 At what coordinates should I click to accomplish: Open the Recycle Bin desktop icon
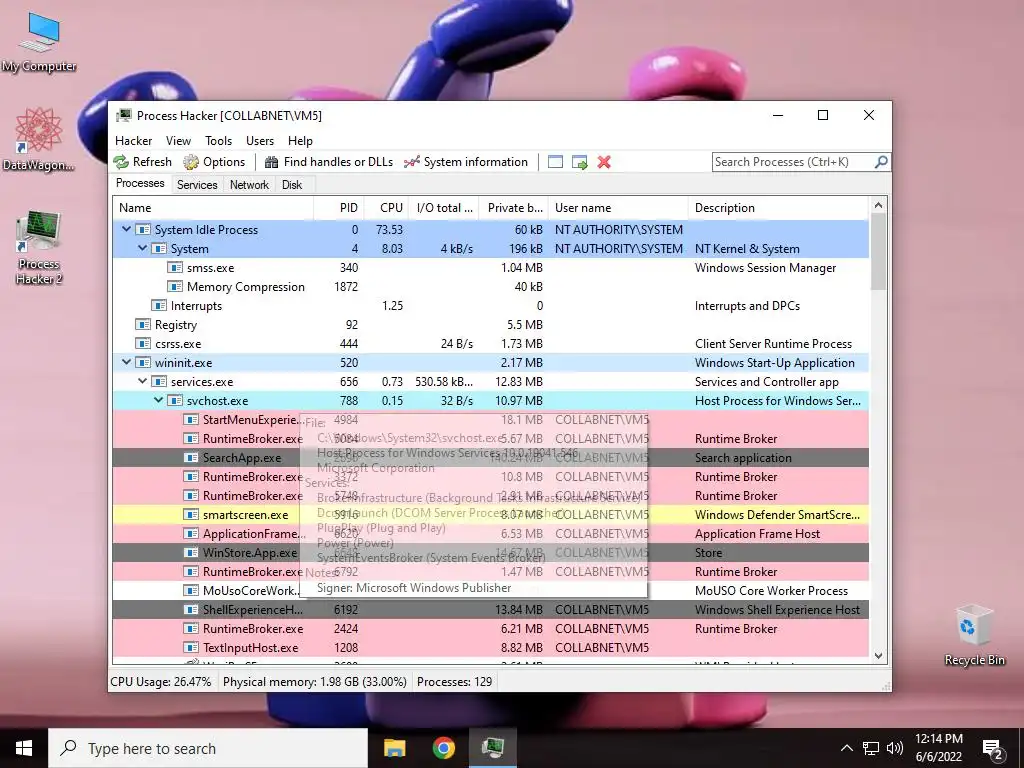tap(974, 635)
